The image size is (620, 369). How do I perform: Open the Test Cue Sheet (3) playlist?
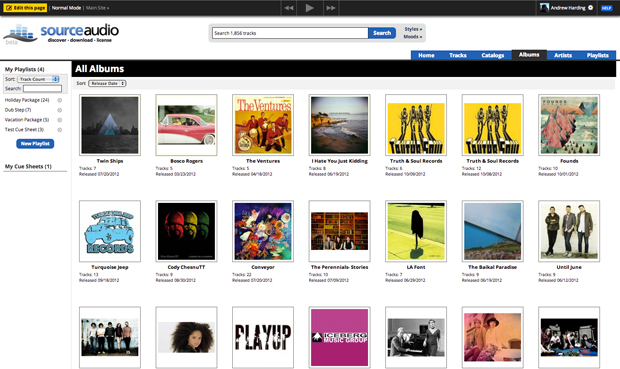click(24, 129)
